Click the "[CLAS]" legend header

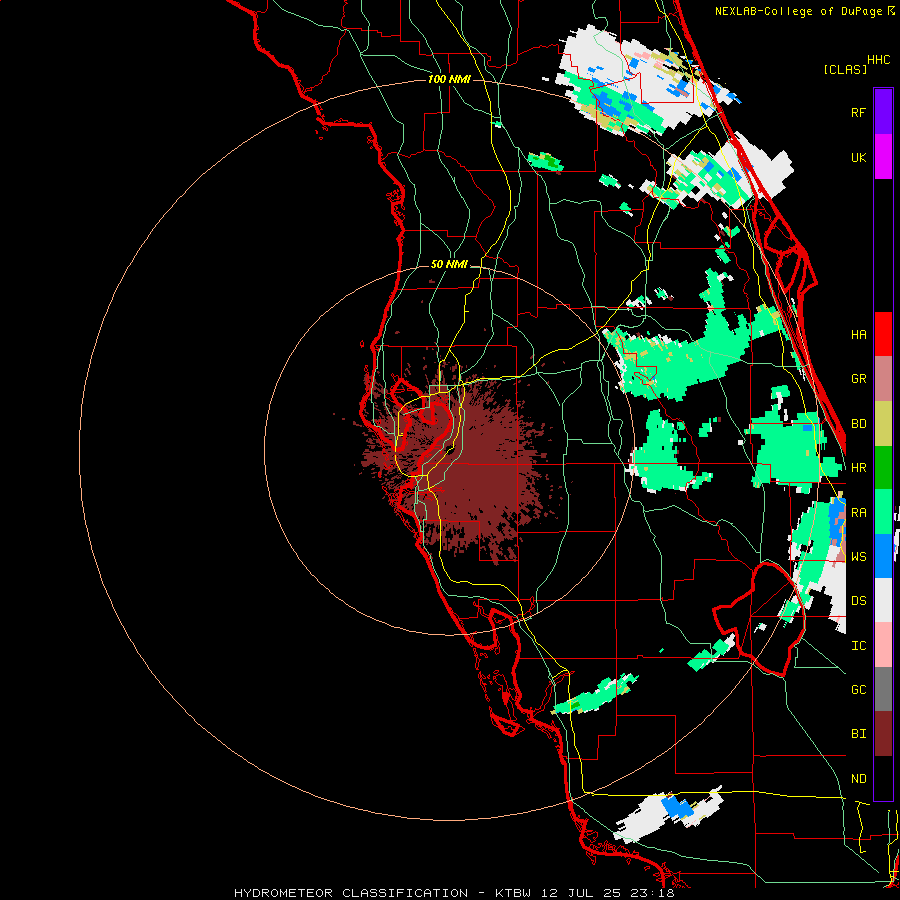pyautogui.click(x=845, y=69)
